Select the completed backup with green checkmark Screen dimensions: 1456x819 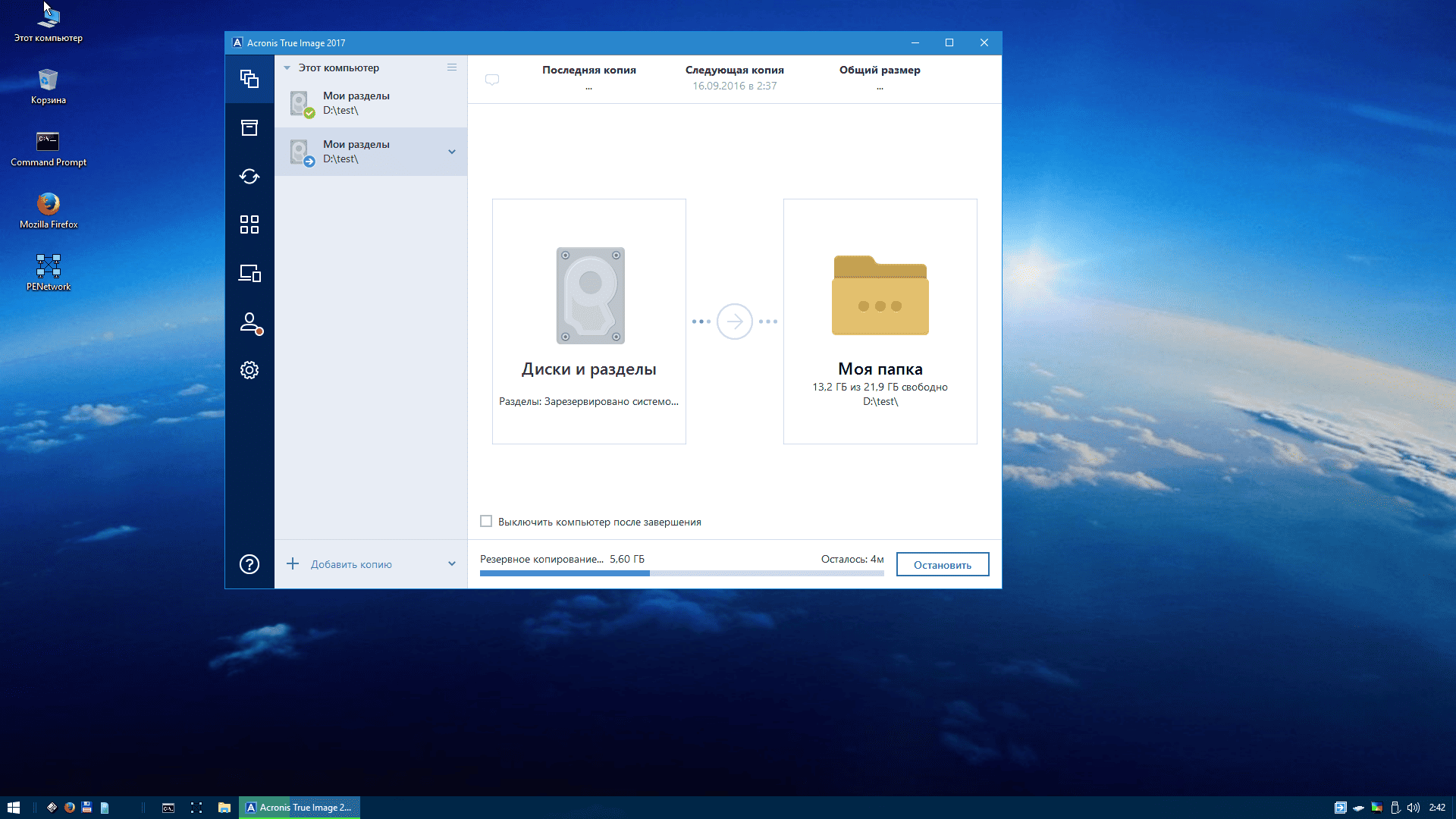[371, 103]
